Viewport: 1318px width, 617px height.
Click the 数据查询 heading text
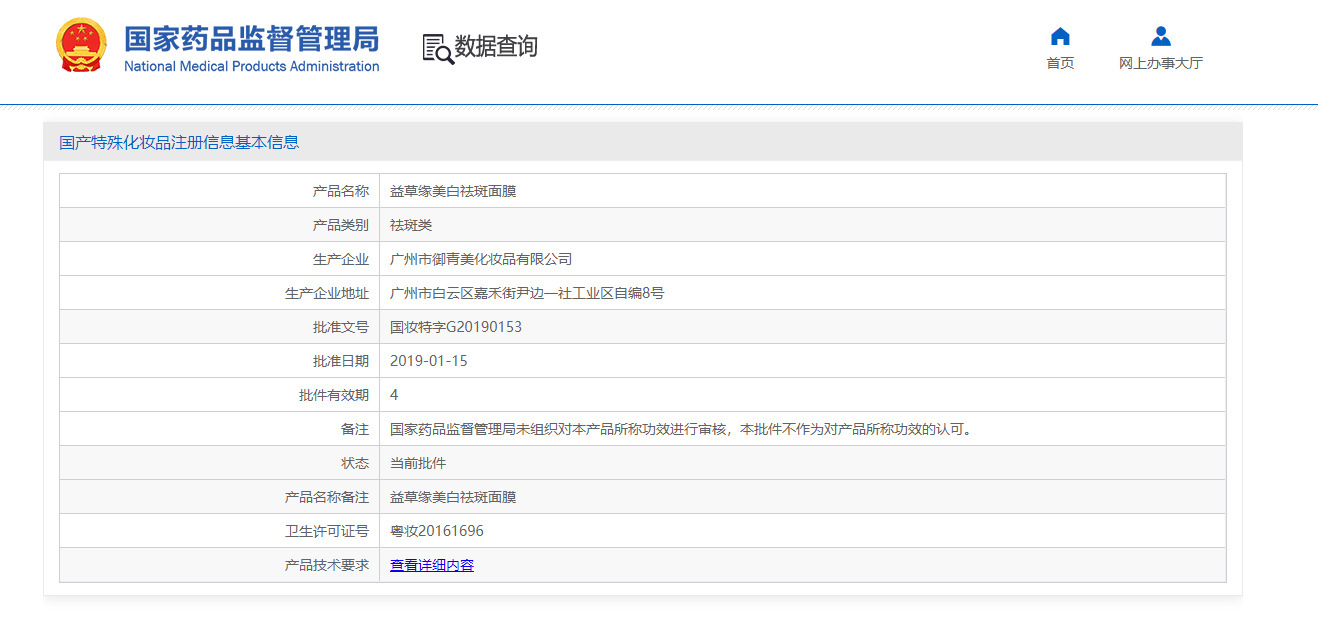point(496,46)
